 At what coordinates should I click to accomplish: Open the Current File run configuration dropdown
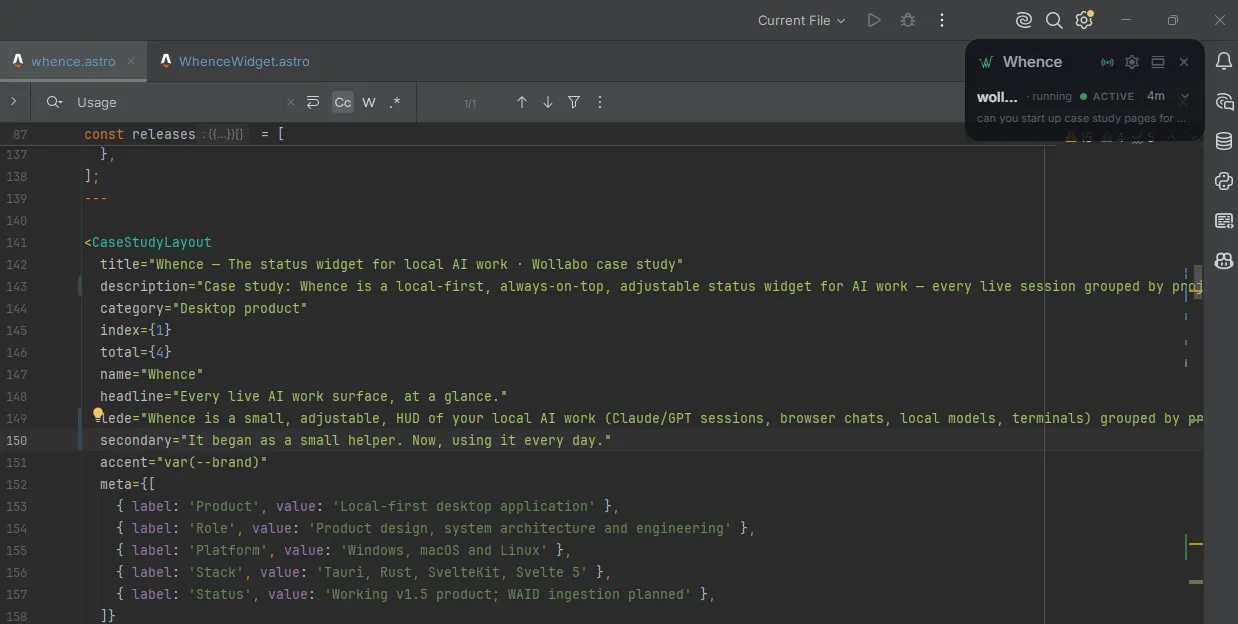(x=801, y=20)
